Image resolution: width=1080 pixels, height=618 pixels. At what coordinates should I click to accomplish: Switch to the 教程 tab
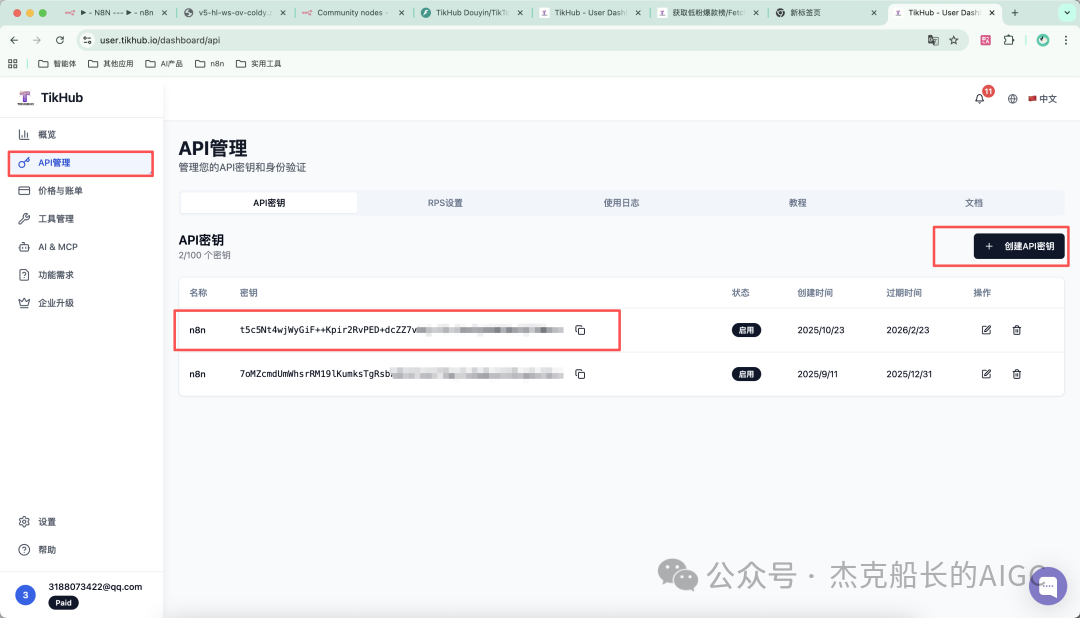[798, 203]
